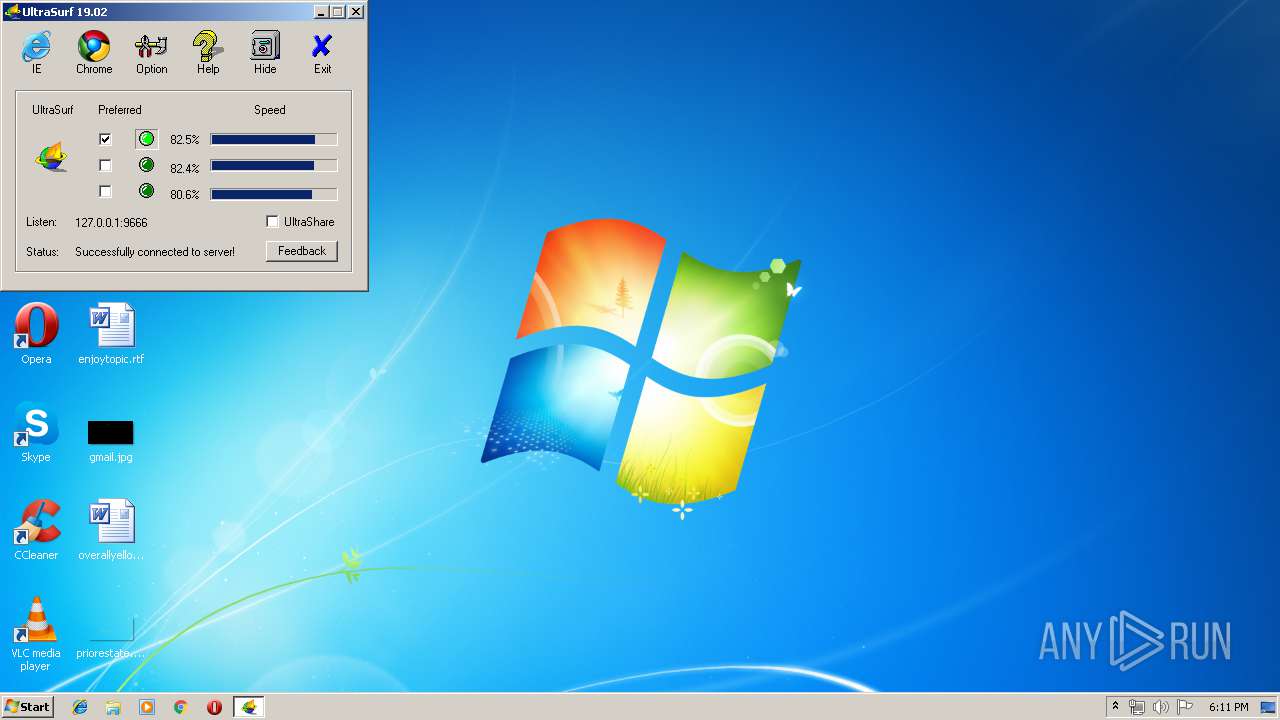Open the Action Center flag icon
Screen dimensions: 1280x720
point(1184,707)
